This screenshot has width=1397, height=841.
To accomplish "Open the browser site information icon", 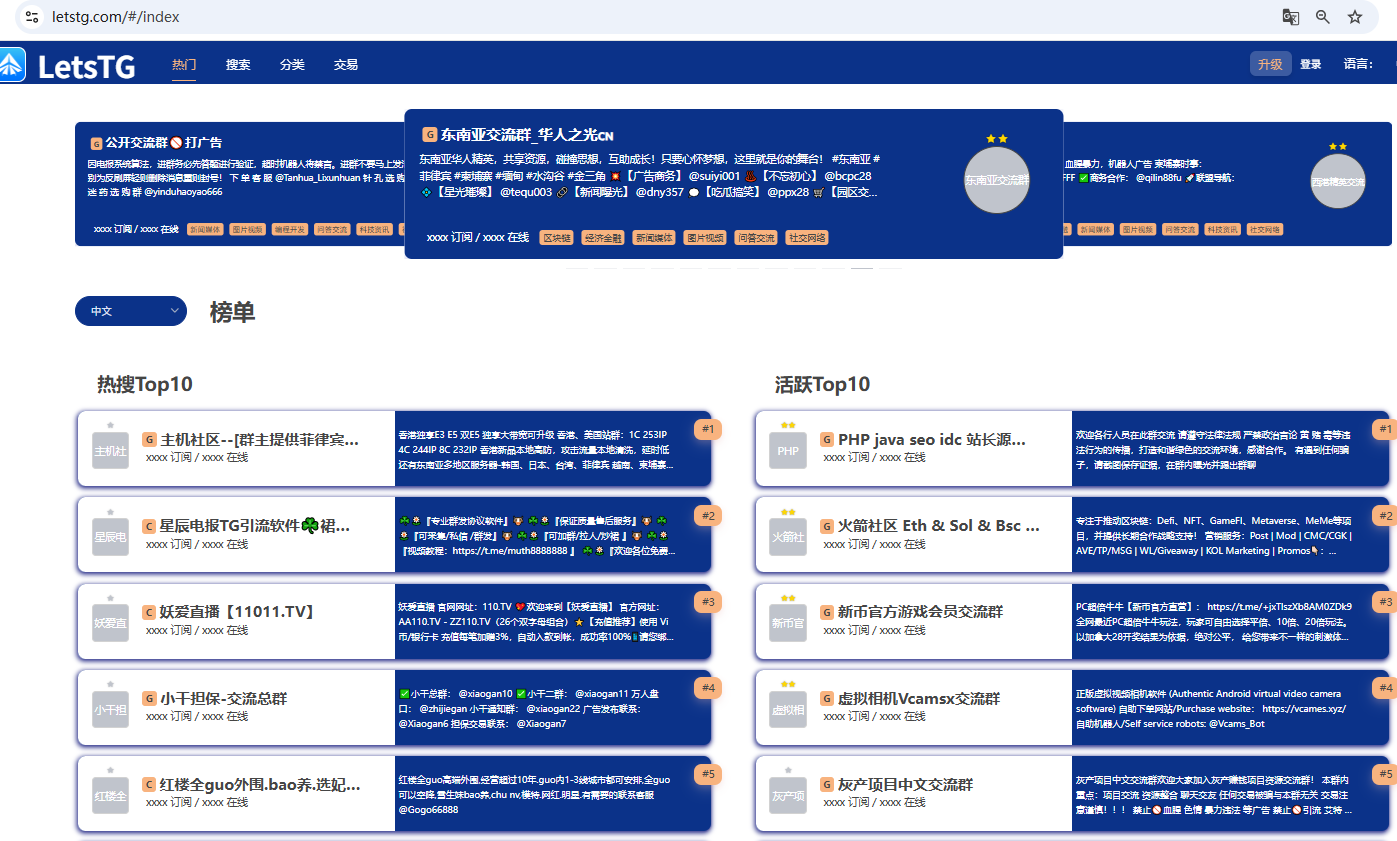I will coord(32,17).
